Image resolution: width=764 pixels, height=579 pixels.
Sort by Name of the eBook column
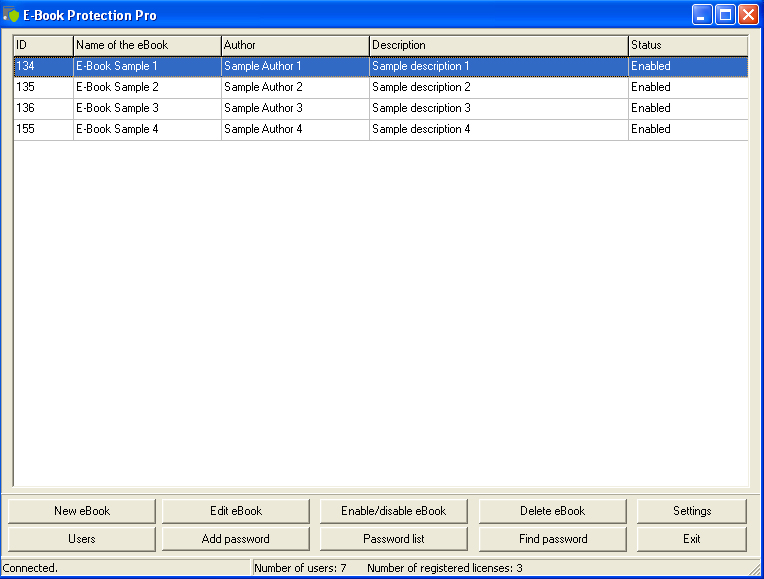[147, 45]
